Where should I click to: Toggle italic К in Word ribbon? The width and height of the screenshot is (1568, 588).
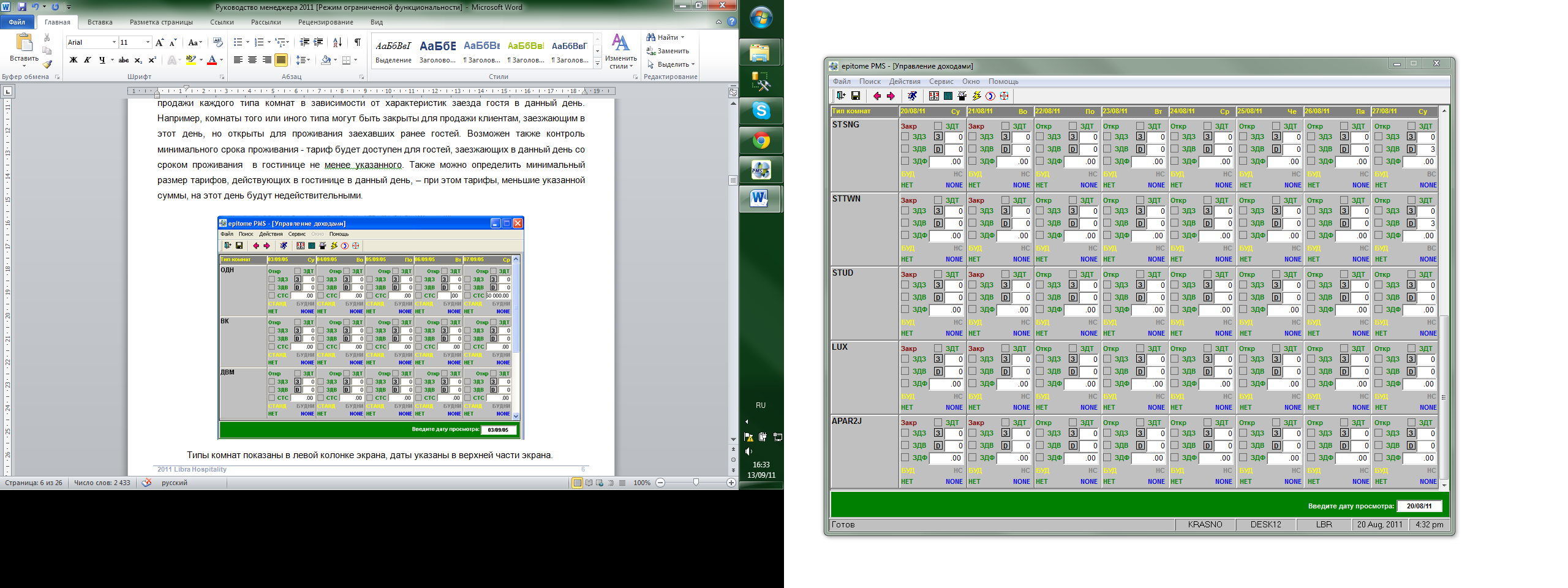coord(88,60)
